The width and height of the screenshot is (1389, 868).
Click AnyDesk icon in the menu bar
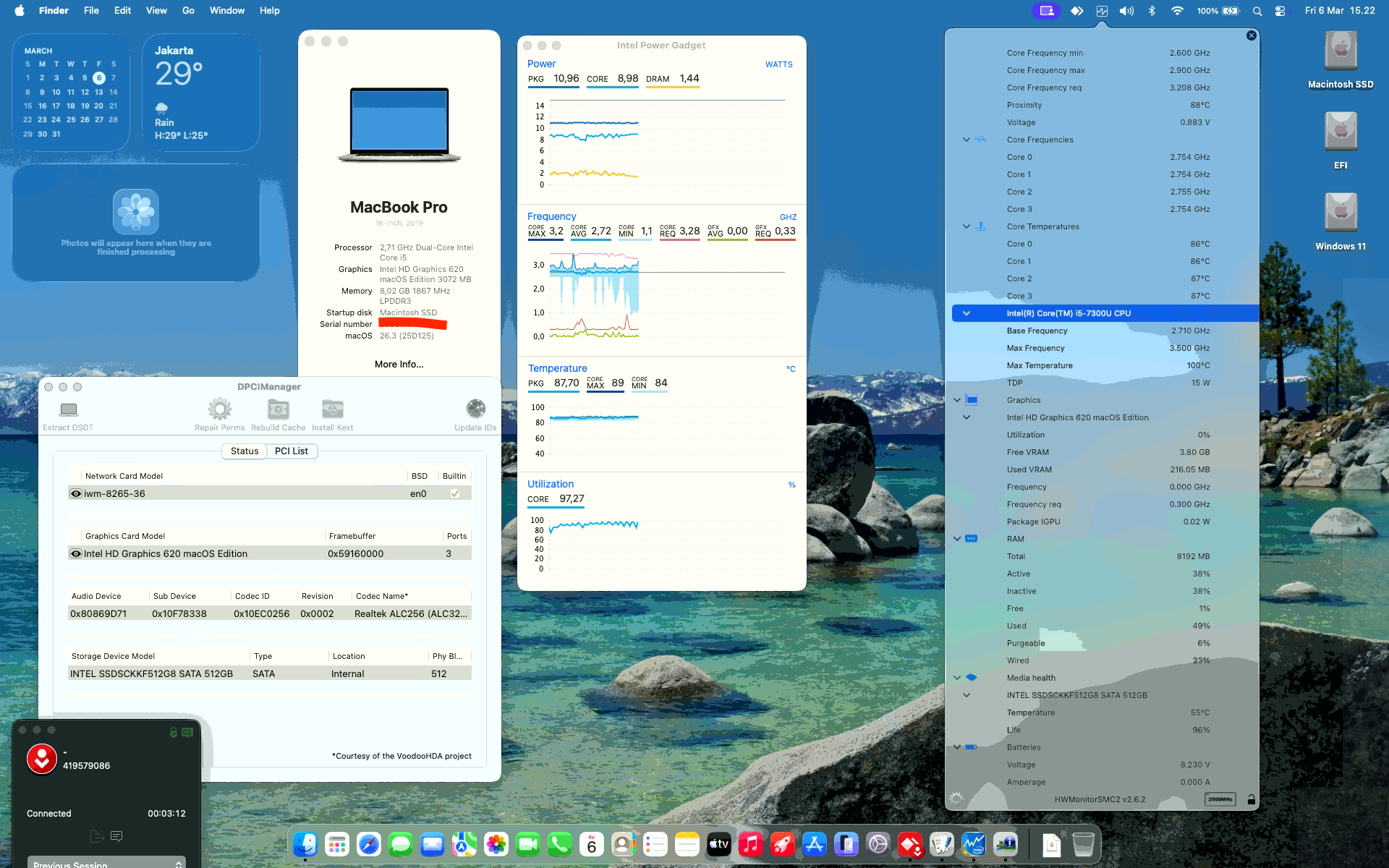pyautogui.click(x=1076, y=11)
